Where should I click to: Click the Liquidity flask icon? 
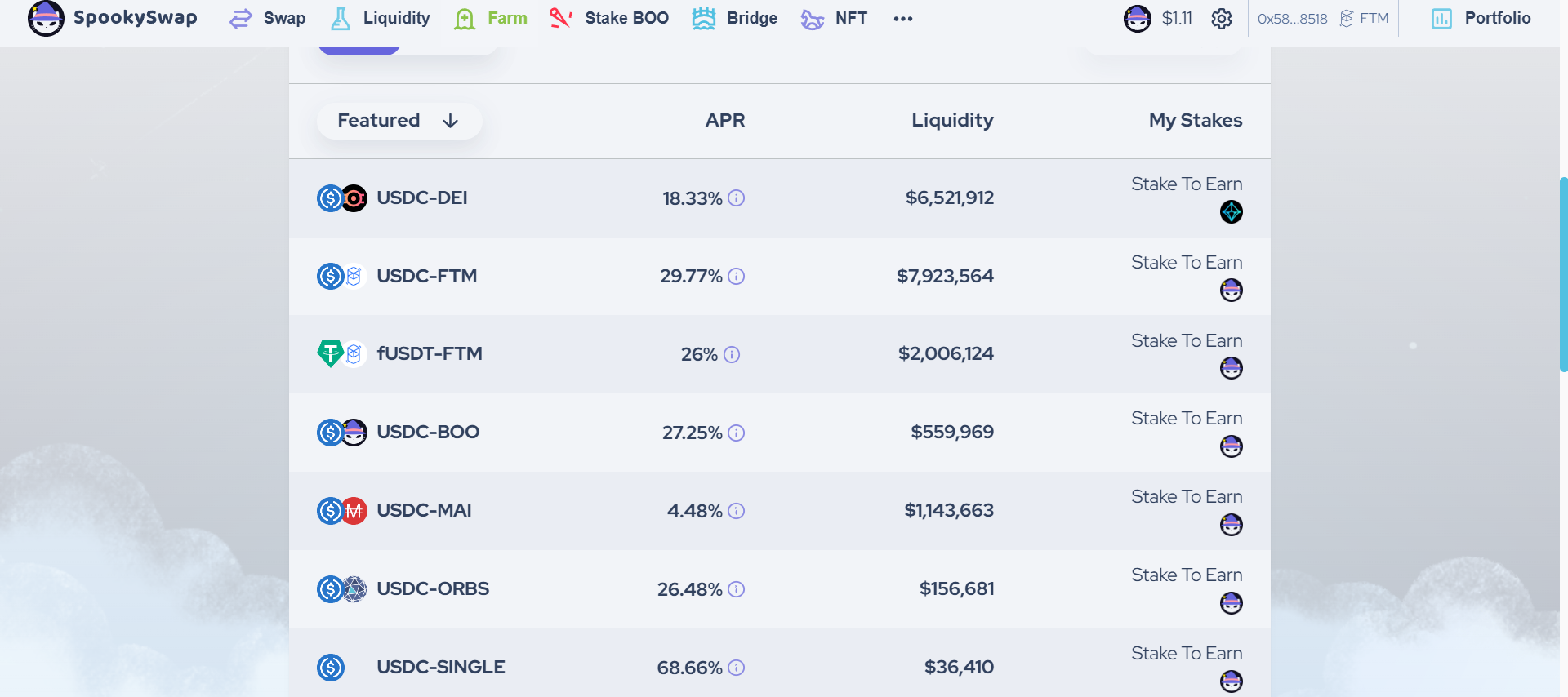tap(341, 19)
